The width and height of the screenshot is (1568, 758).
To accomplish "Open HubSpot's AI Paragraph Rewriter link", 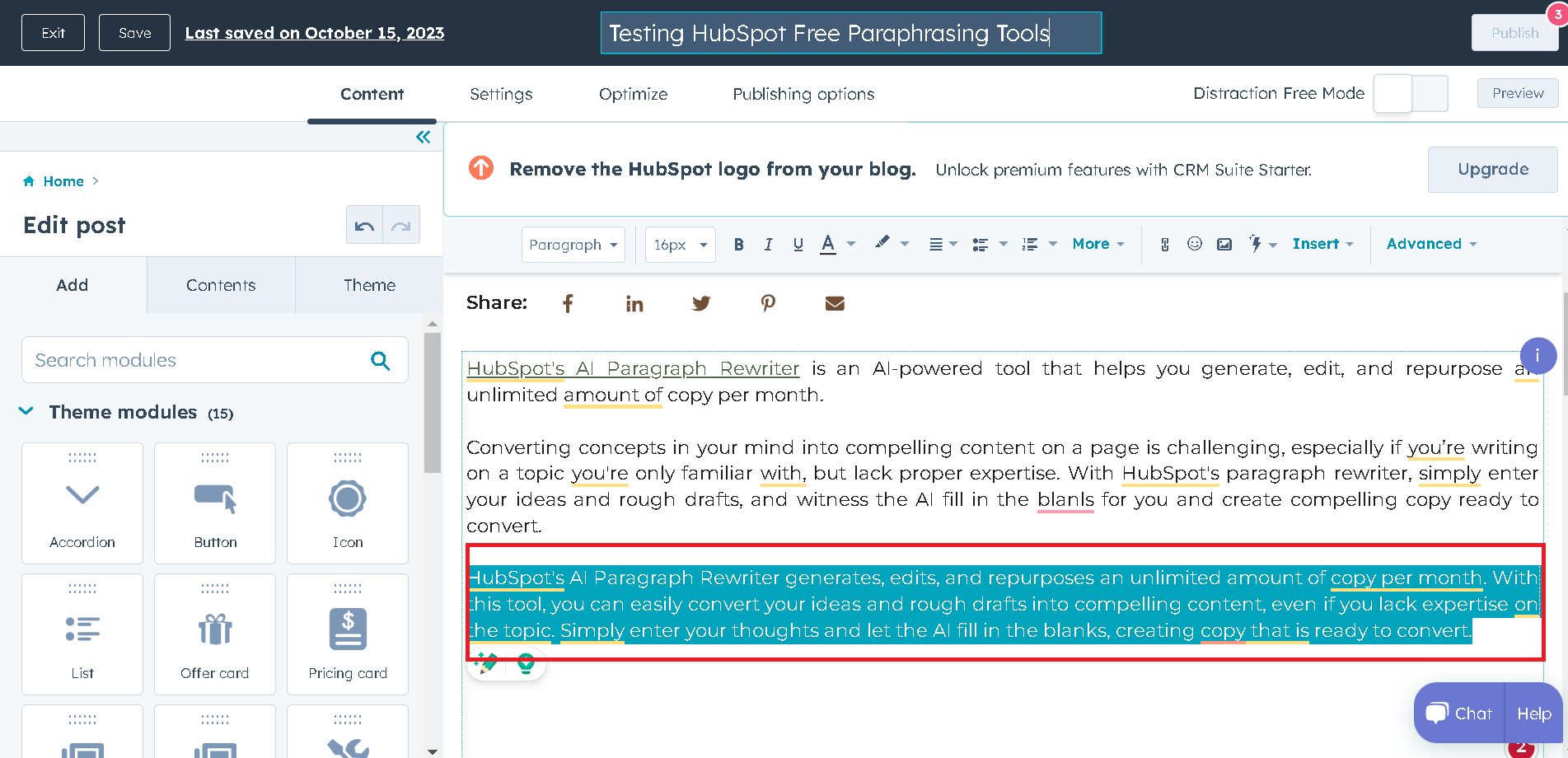I will 633,368.
